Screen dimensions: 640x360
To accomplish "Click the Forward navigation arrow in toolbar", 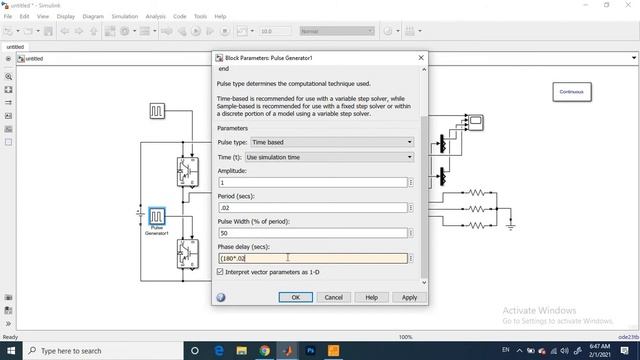I will (79, 31).
